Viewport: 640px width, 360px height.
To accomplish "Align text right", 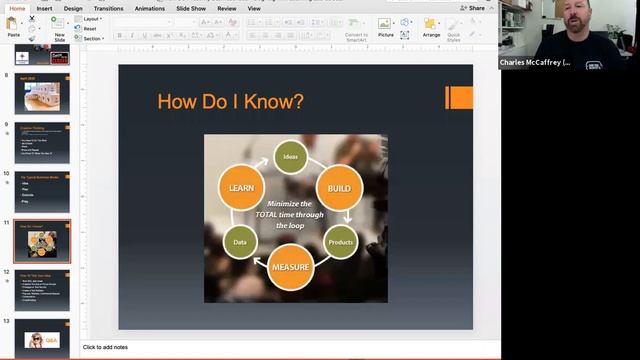I will click(278, 36).
